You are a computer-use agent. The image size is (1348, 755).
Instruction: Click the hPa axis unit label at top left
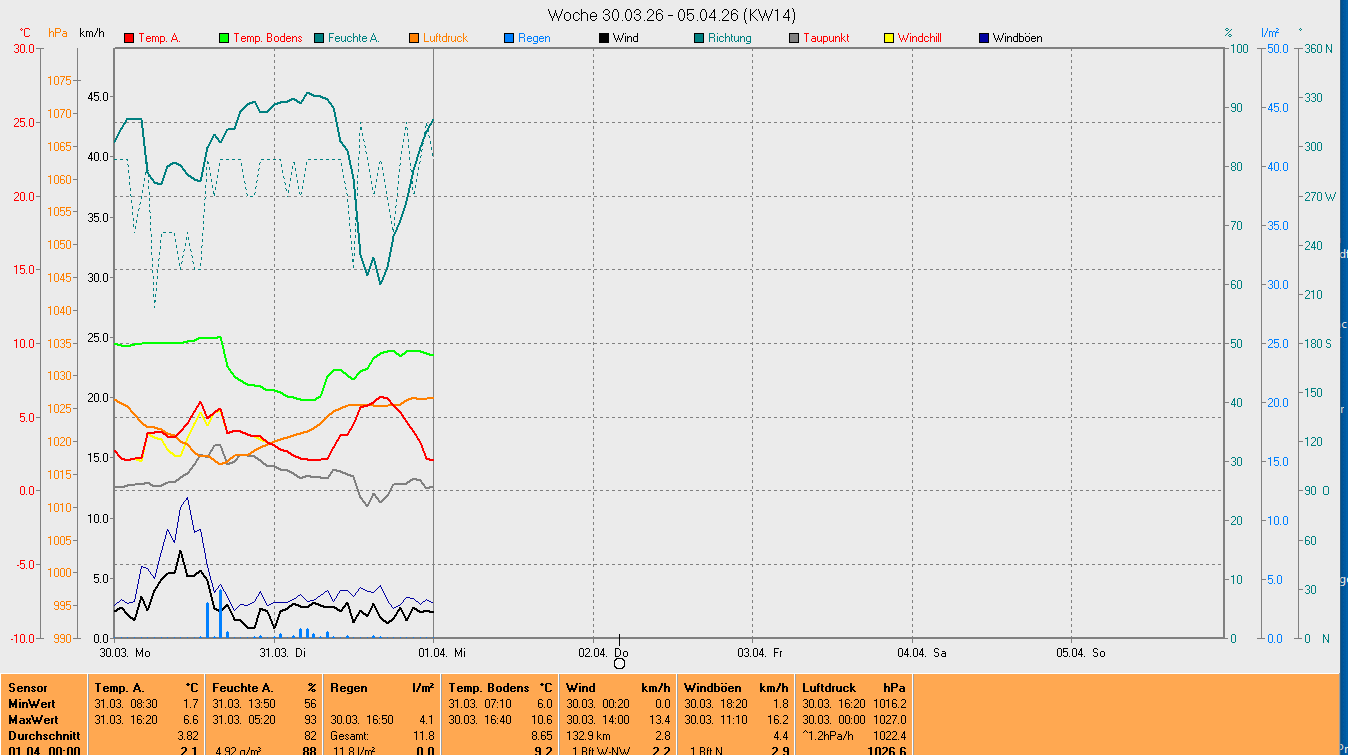coord(58,33)
